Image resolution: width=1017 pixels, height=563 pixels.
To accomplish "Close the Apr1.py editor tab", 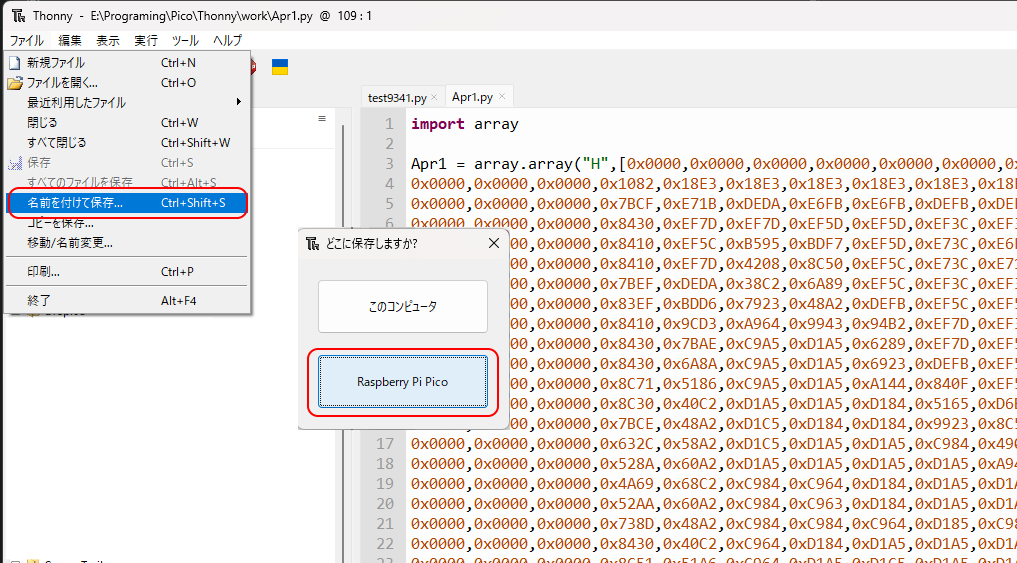I will [x=501, y=97].
